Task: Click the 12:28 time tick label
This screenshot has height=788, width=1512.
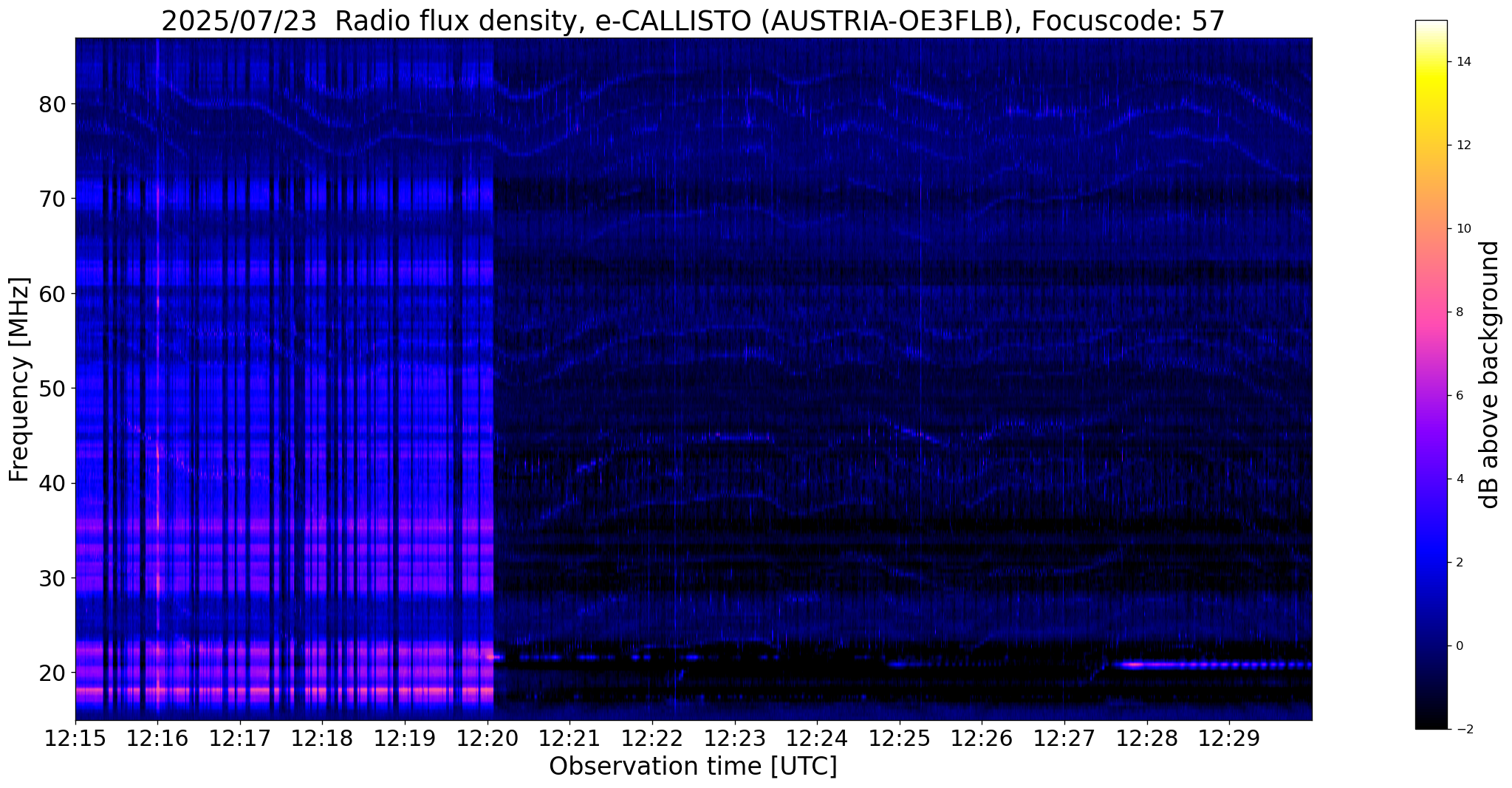Action: (1147, 739)
